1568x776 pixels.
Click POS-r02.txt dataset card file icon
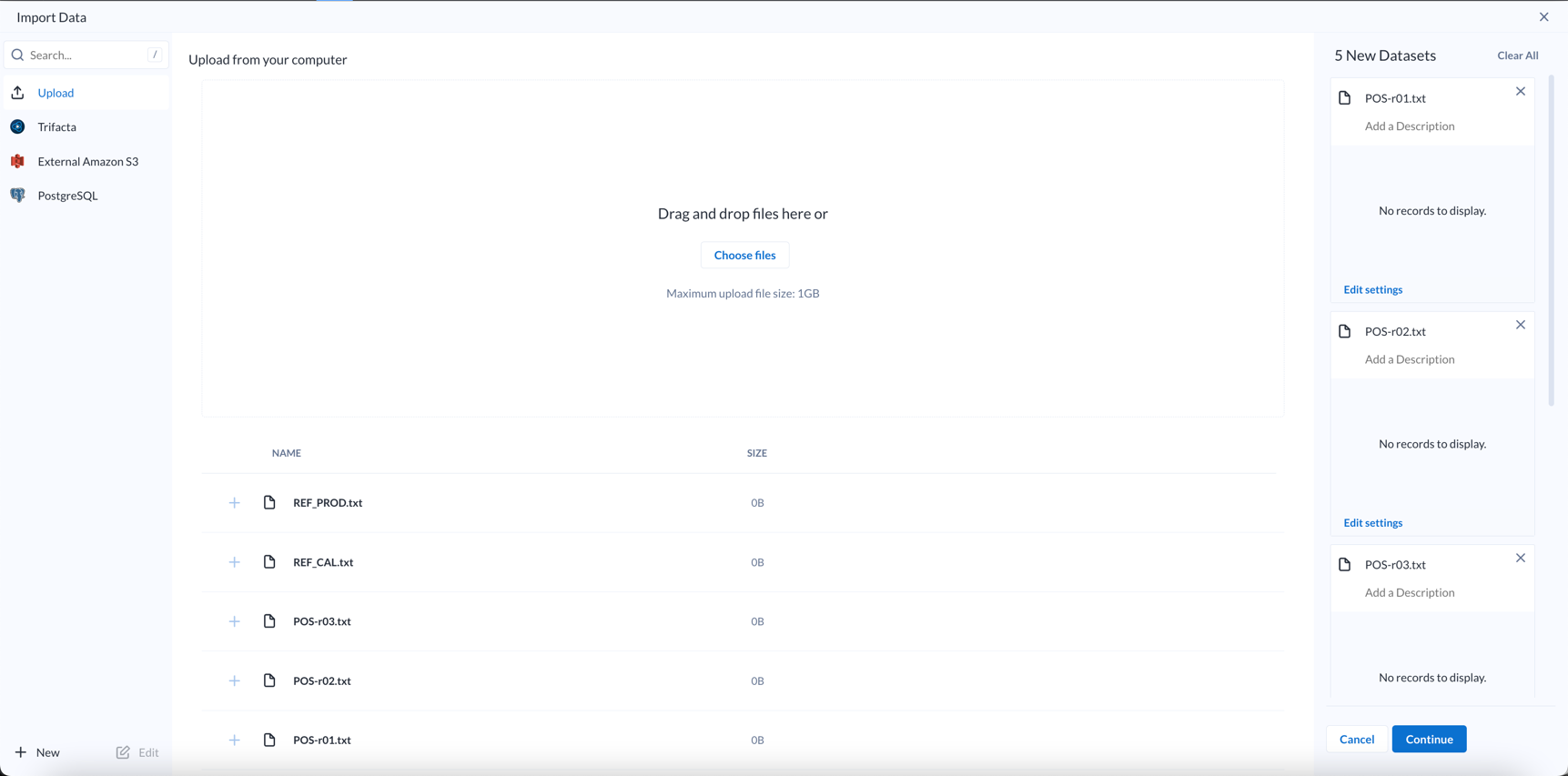tap(1345, 331)
